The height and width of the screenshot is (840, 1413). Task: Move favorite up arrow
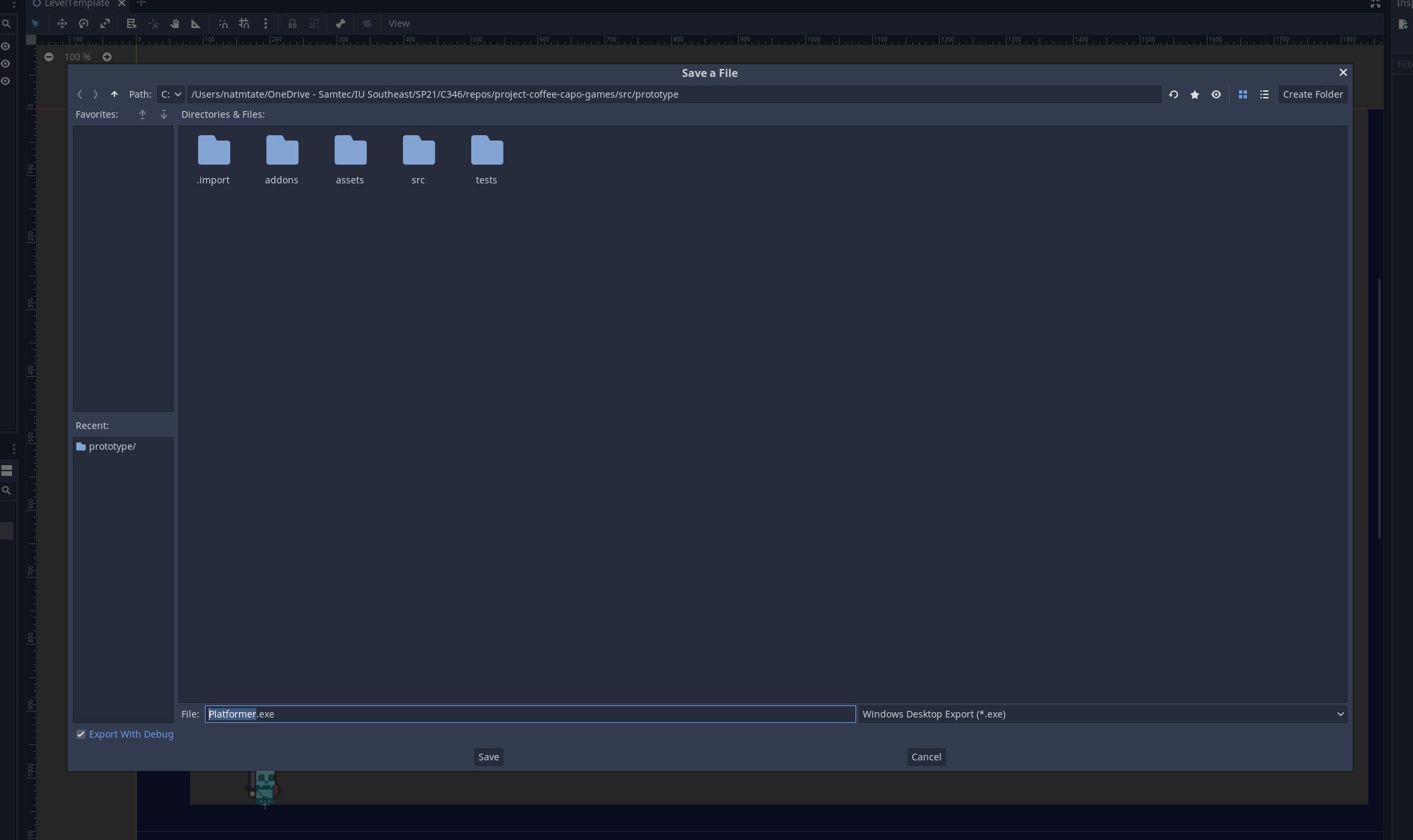click(143, 114)
